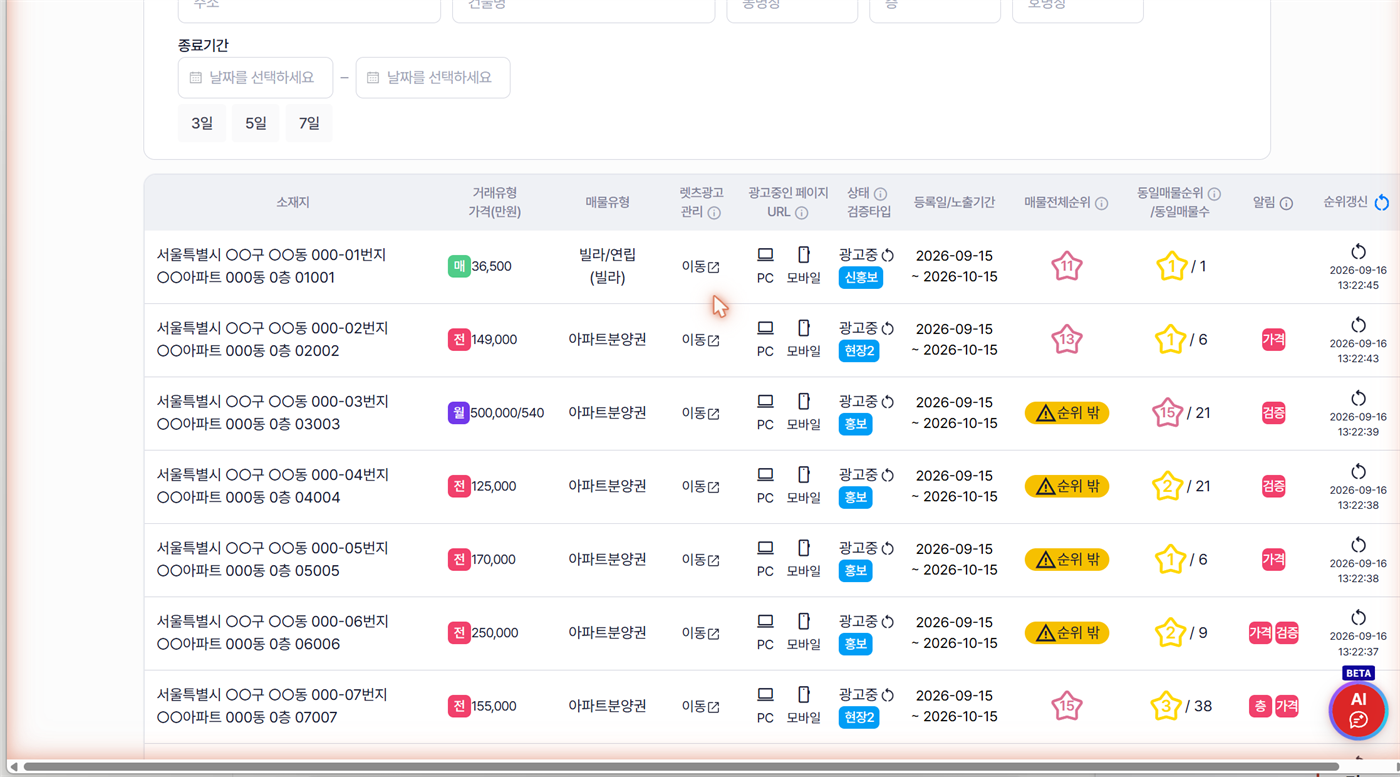
Task: Click 순위 밖 warning badge in 000-03번지 row
Action: click(1067, 413)
